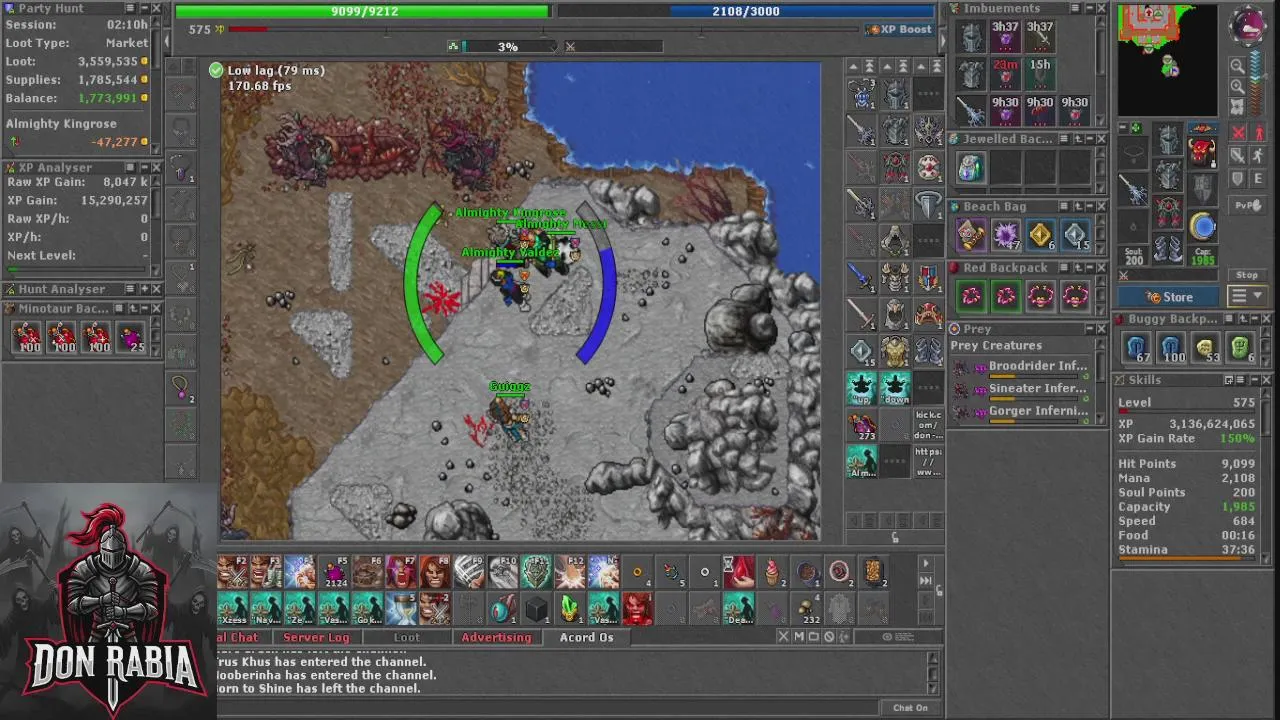Expand the Hunt Analyser panel
Viewport: 1280px width, 720px height.
tap(143, 289)
